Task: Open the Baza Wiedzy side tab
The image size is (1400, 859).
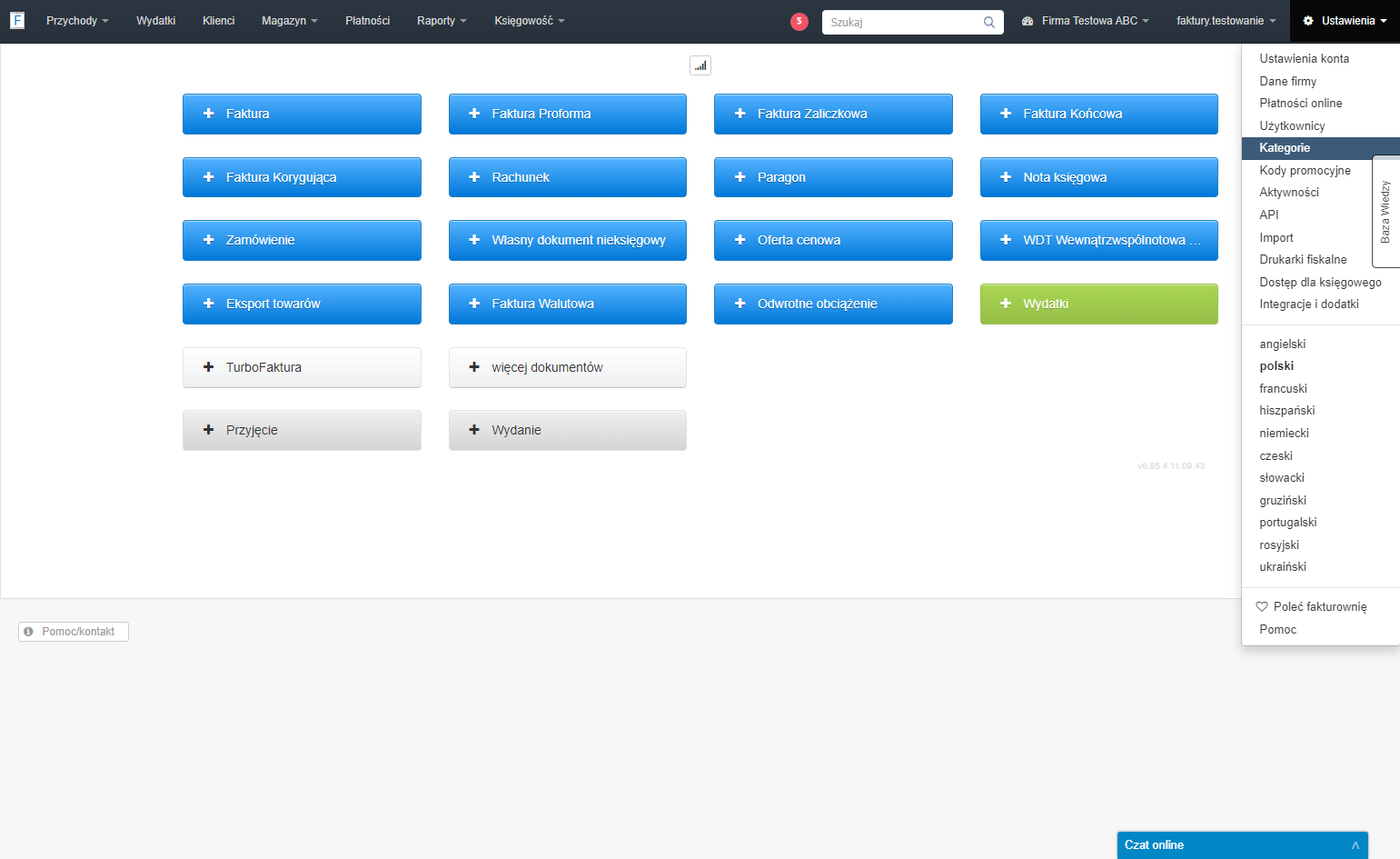Action: click(1385, 212)
